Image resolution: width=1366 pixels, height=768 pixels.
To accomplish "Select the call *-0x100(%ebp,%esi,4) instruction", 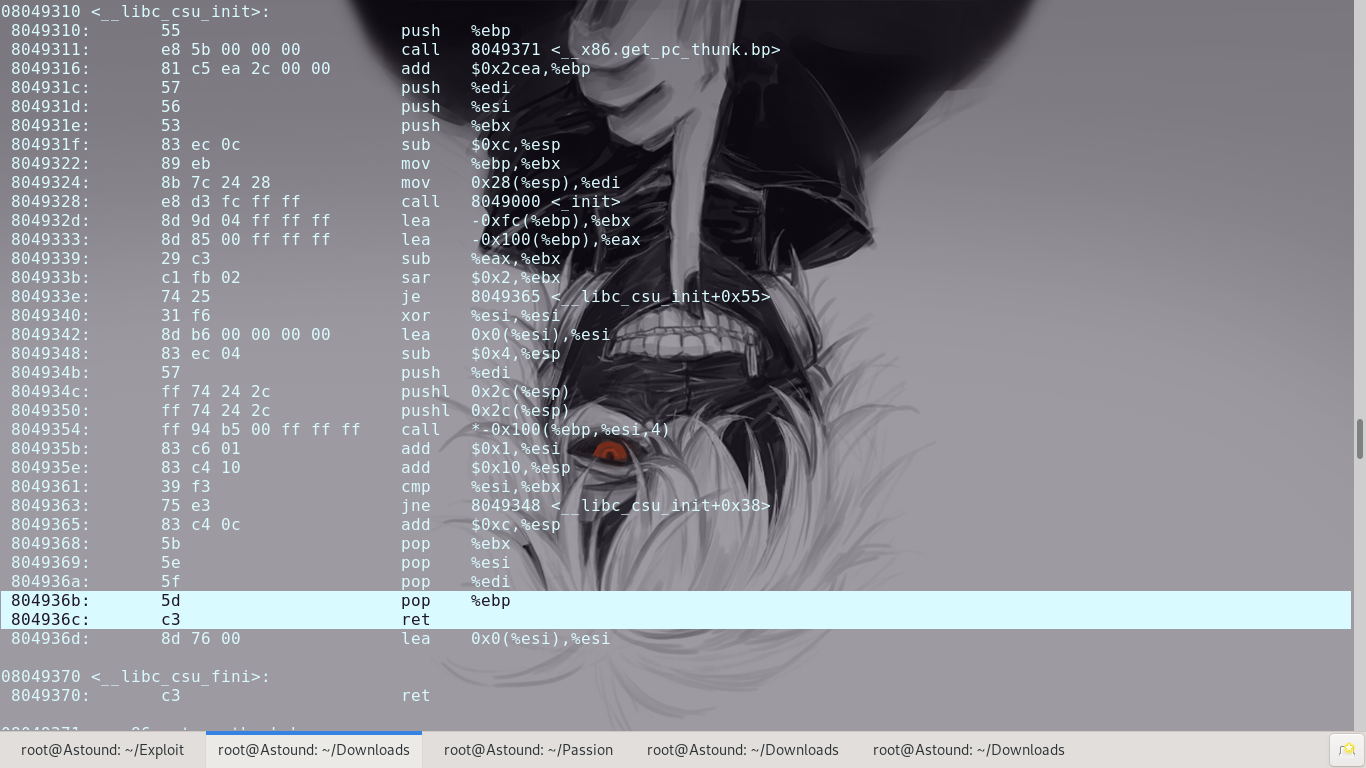I will [535, 430].
